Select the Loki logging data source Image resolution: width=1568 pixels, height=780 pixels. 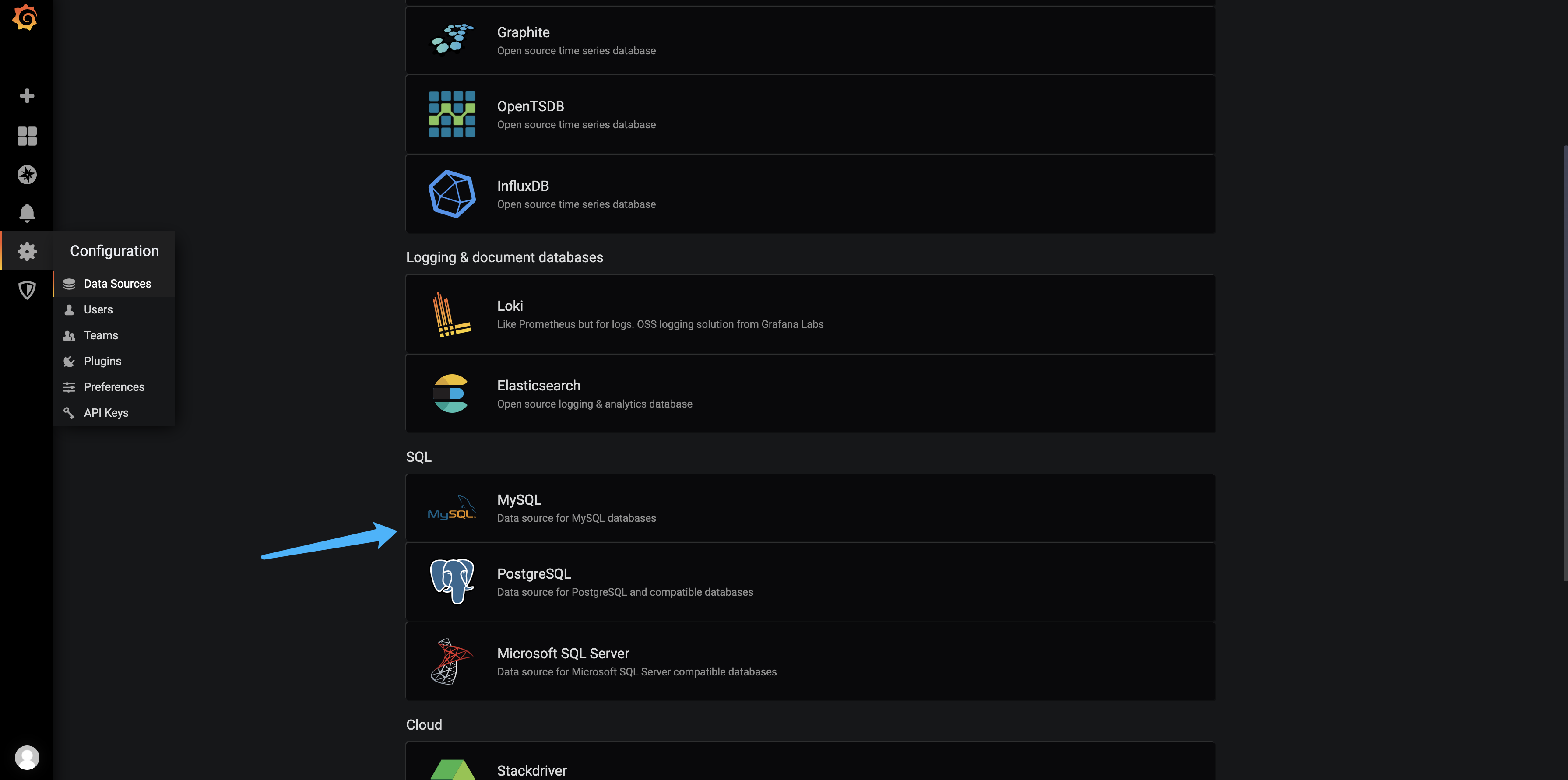(x=809, y=314)
